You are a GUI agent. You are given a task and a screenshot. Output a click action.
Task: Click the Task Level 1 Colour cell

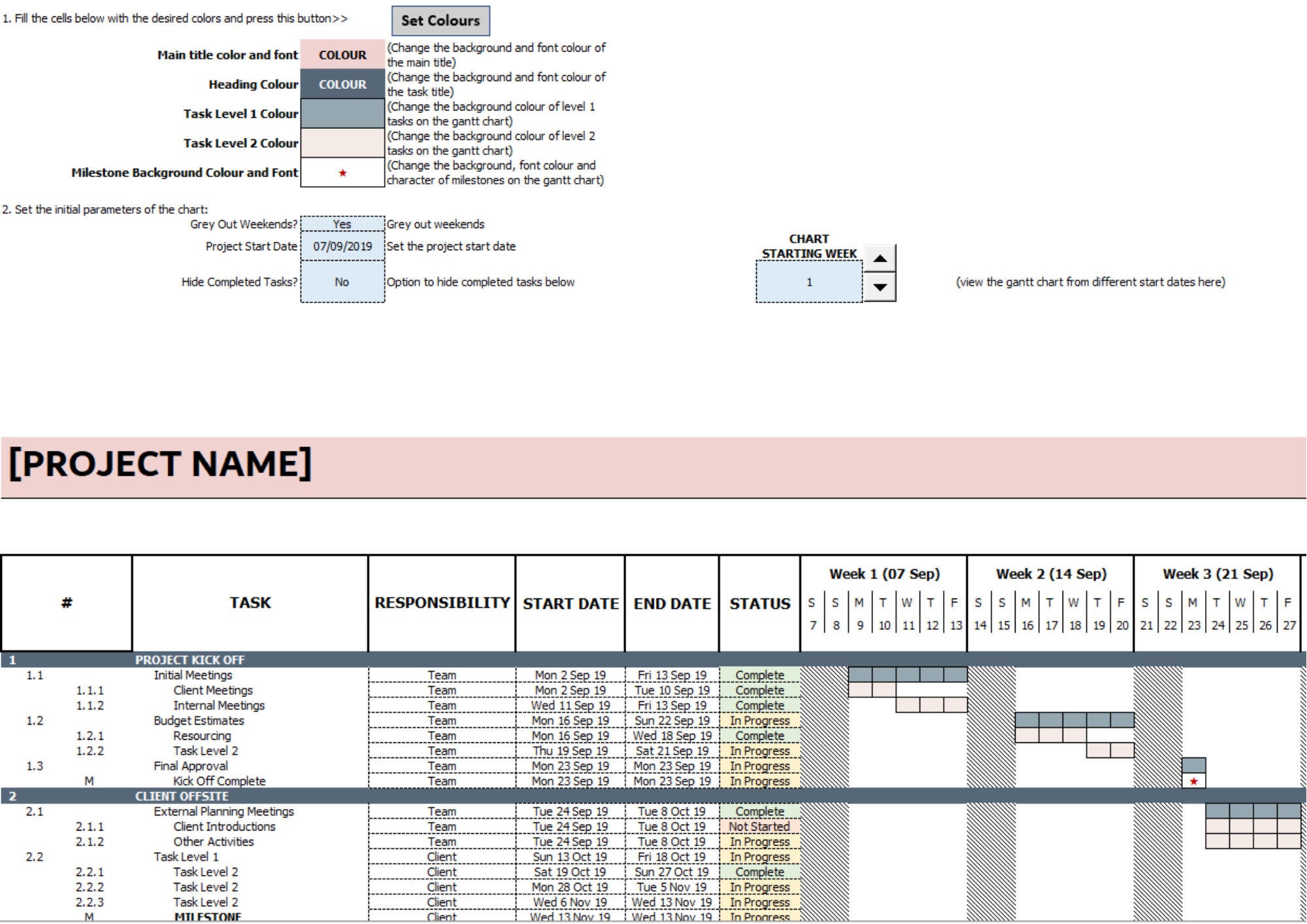[342, 113]
